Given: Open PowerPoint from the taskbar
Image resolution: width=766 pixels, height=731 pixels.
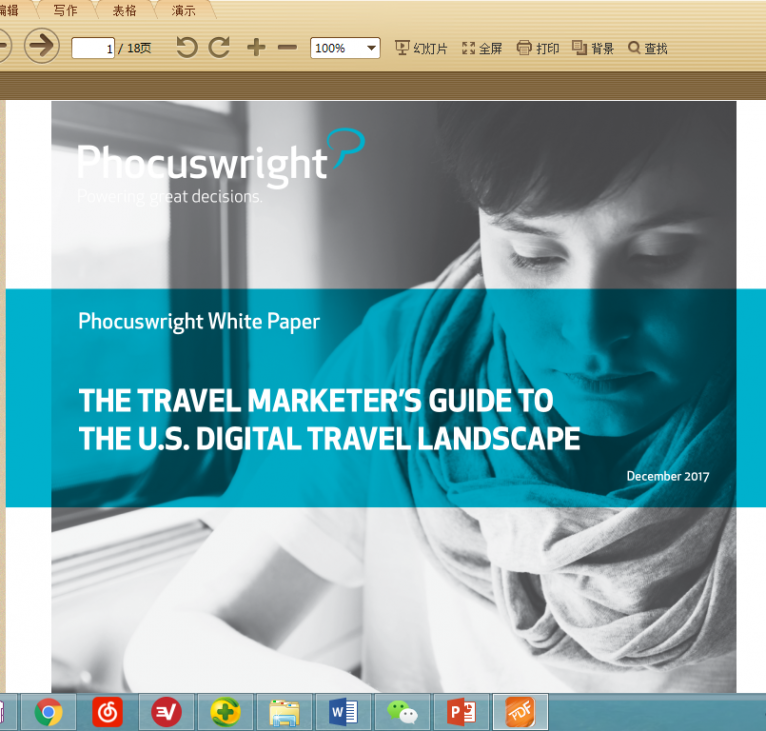Looking at the screenshot, I should pos(461,712).
